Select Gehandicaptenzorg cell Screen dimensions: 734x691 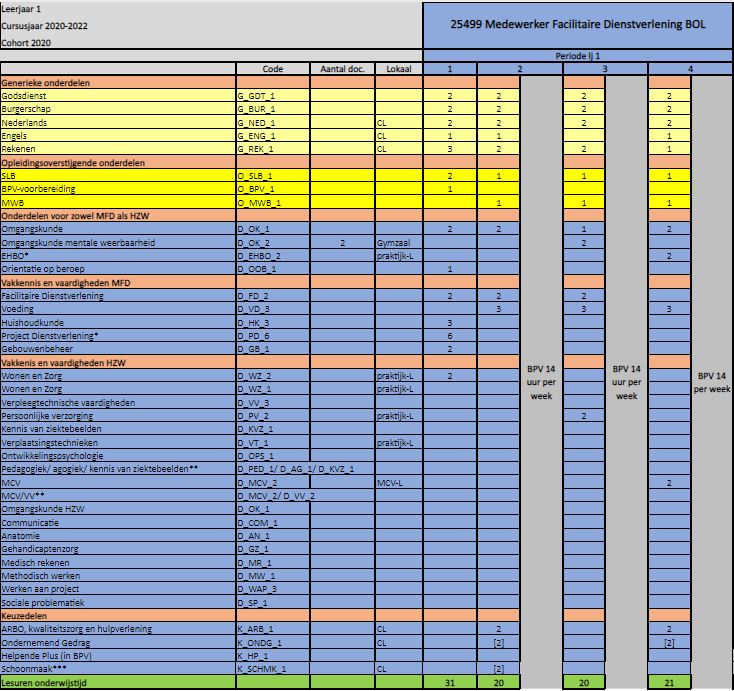point(118,549)
